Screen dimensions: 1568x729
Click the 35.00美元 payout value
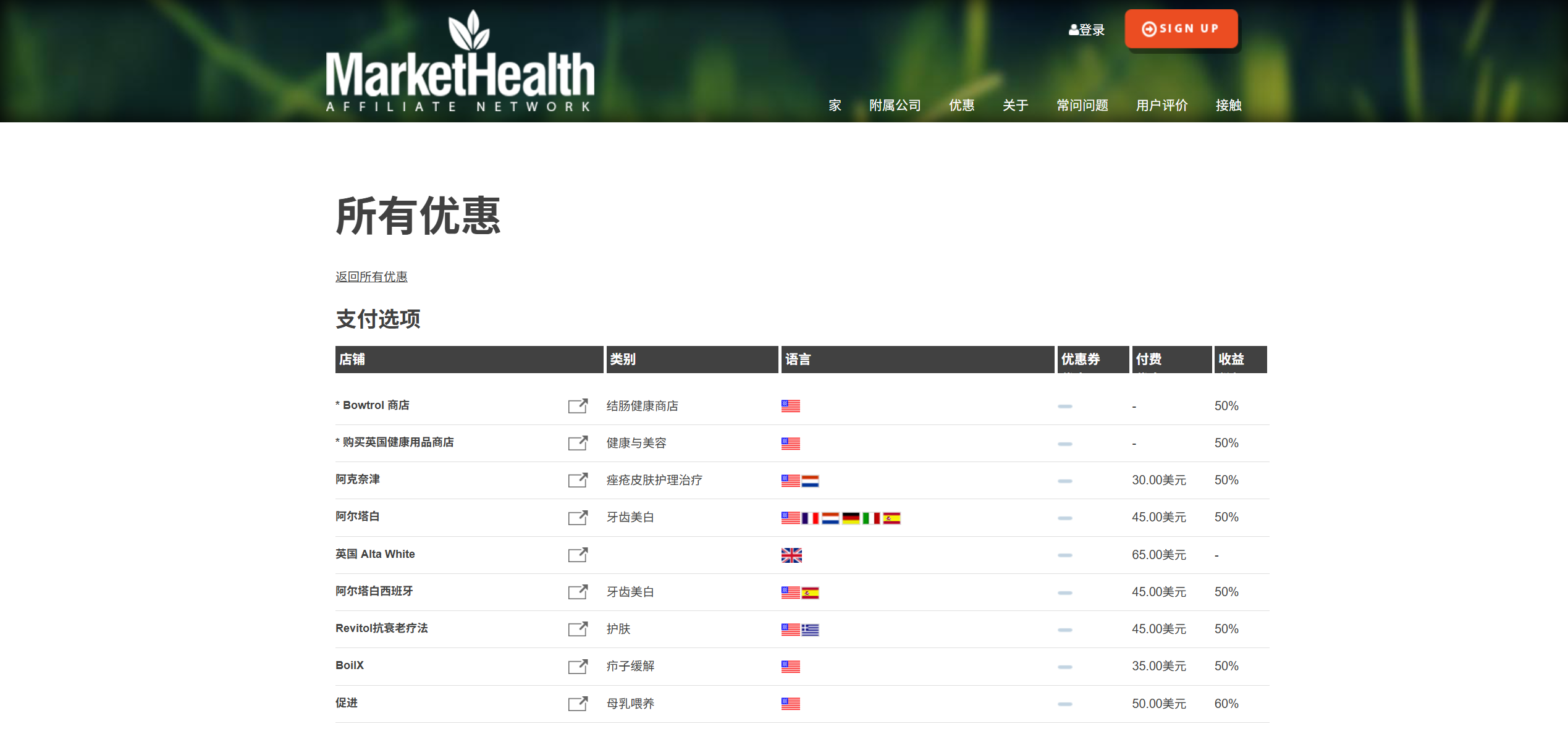pyautogui.click(x=1159, y=666)
